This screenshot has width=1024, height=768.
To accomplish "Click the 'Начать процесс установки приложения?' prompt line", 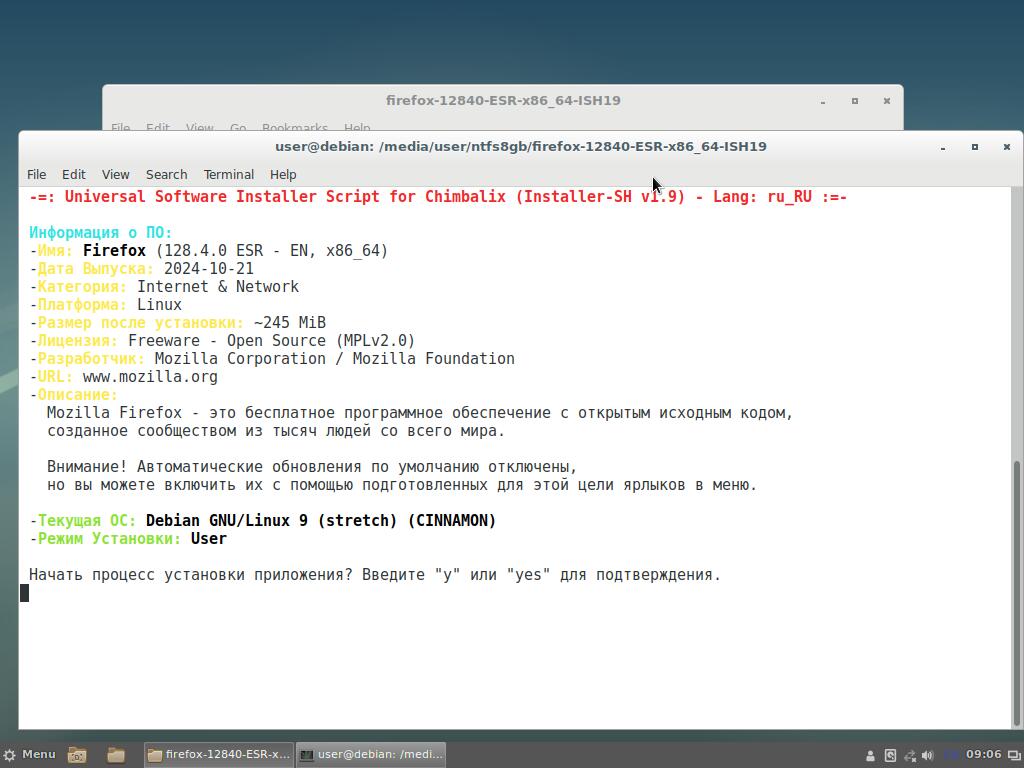I will 375,575.
